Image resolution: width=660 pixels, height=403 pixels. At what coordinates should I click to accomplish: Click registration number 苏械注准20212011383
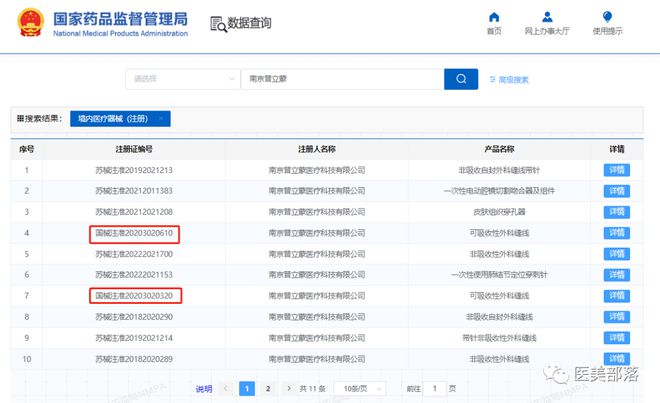pos(134,191)
